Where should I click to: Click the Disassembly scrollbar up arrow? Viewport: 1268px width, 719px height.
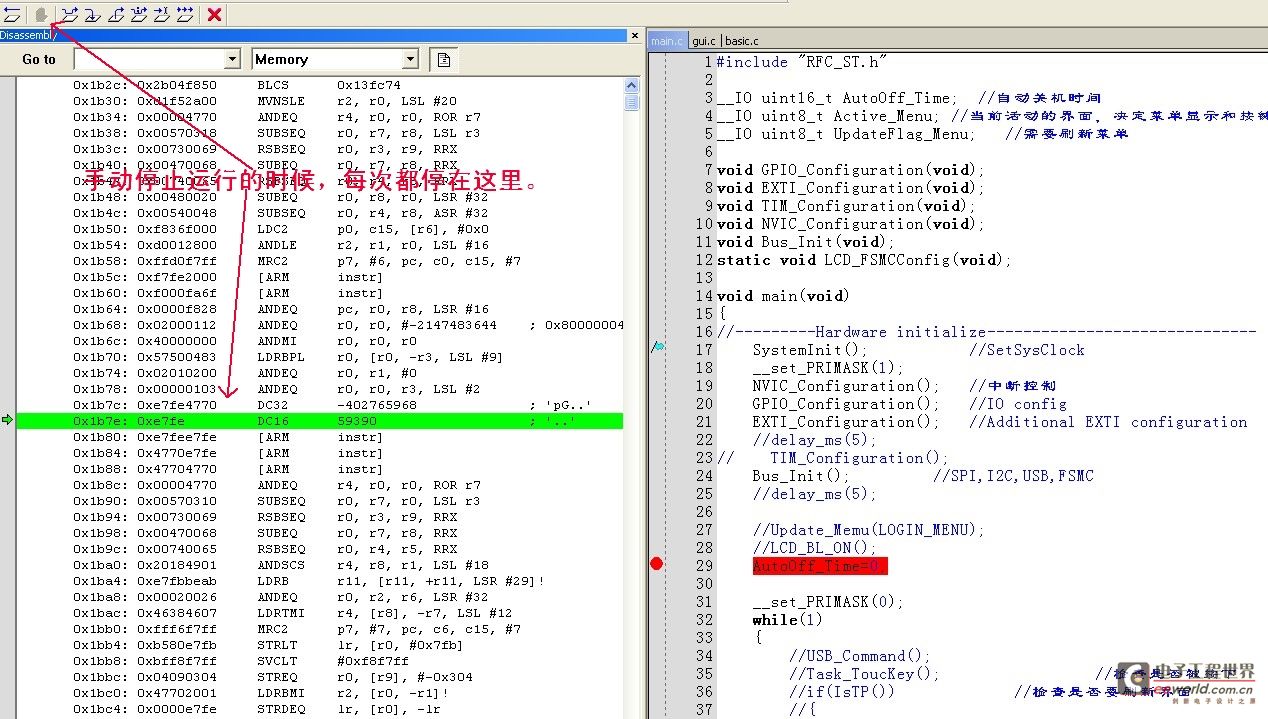coord(631,84)
